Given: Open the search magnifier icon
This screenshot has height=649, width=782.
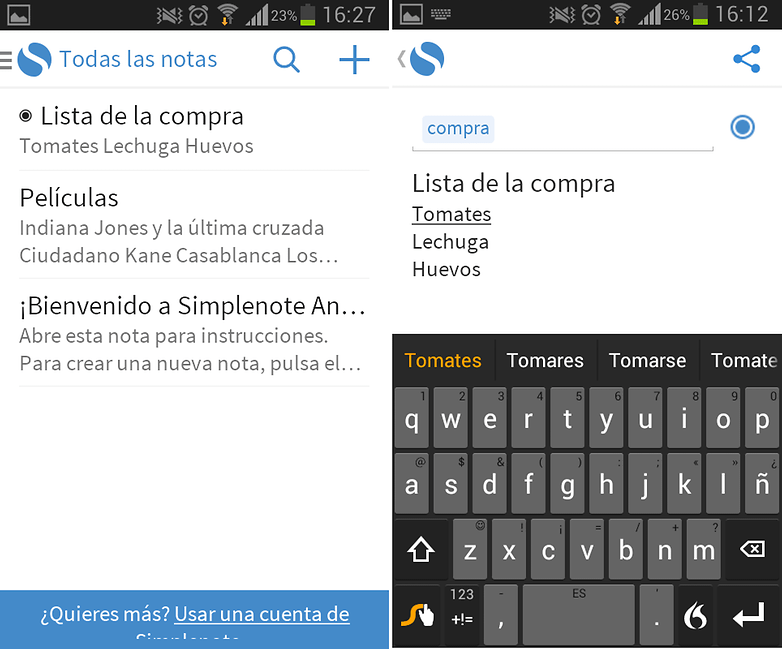Looking at the screenshot, I should 286,60.
